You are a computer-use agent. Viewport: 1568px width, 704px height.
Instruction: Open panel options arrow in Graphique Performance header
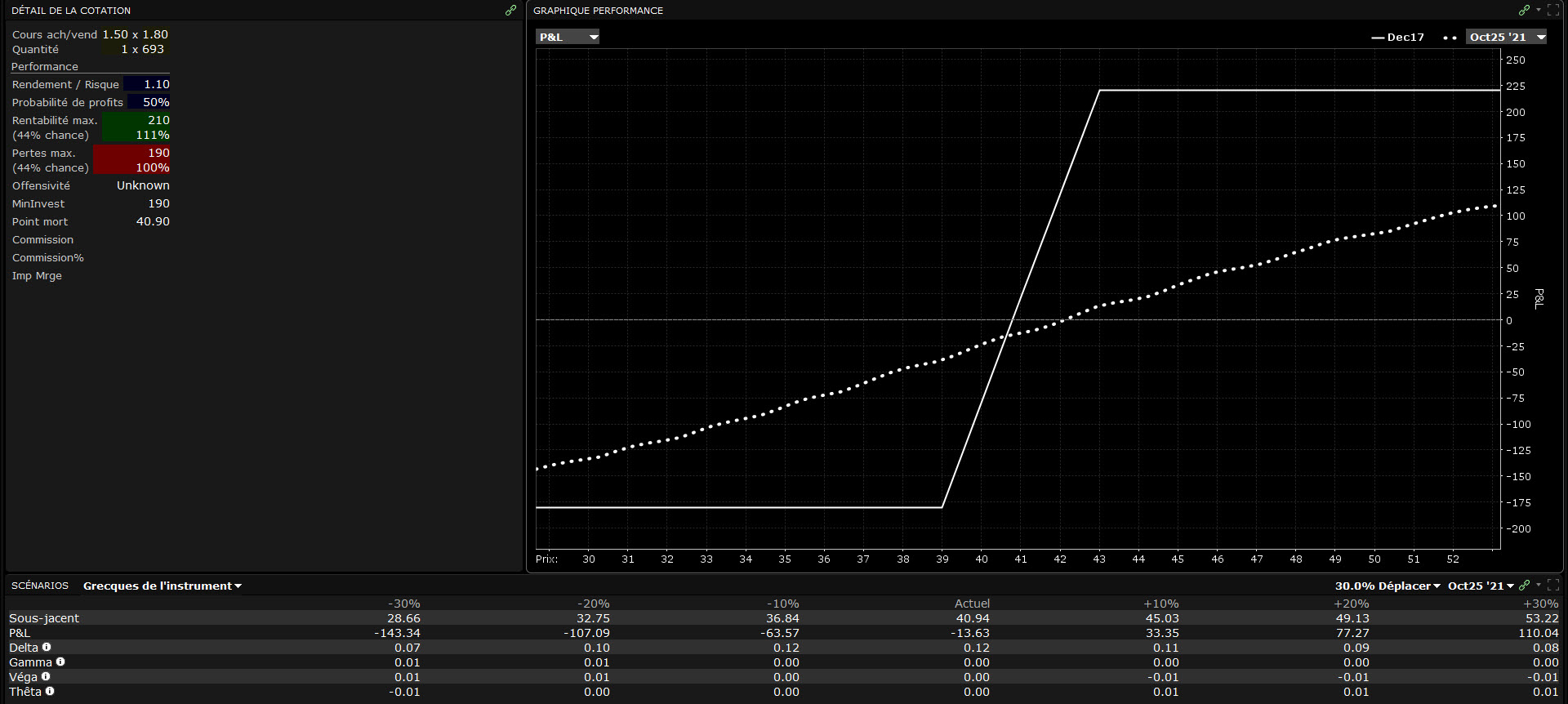coord(1539,11)
